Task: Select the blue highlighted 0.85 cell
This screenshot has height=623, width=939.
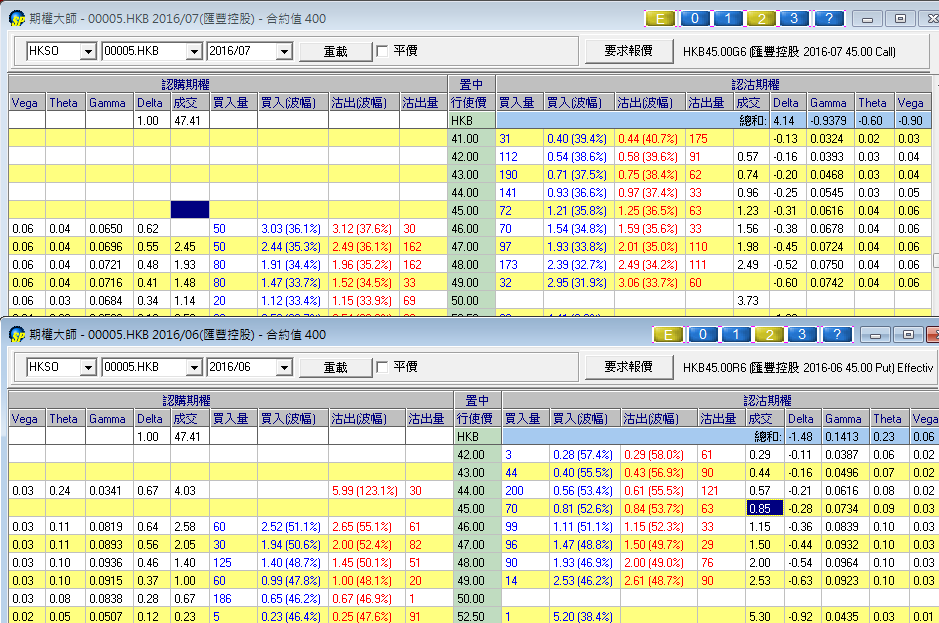Action: (x=765, y=507)
